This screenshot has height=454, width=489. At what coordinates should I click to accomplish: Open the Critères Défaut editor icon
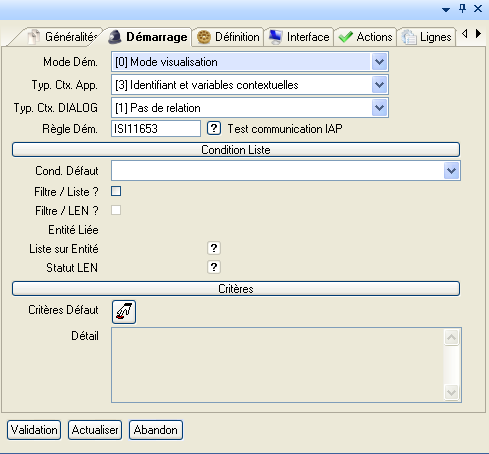(124, 312)
